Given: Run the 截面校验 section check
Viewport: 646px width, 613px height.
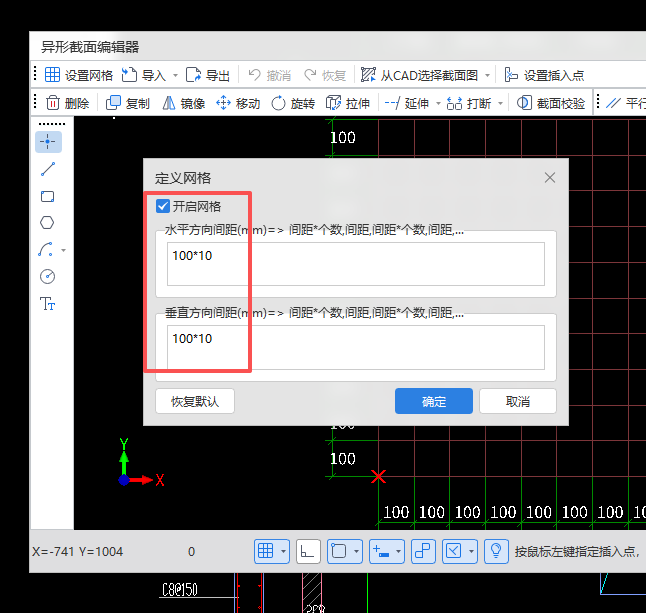Looking at the screenshot, I should pos(551,103).
